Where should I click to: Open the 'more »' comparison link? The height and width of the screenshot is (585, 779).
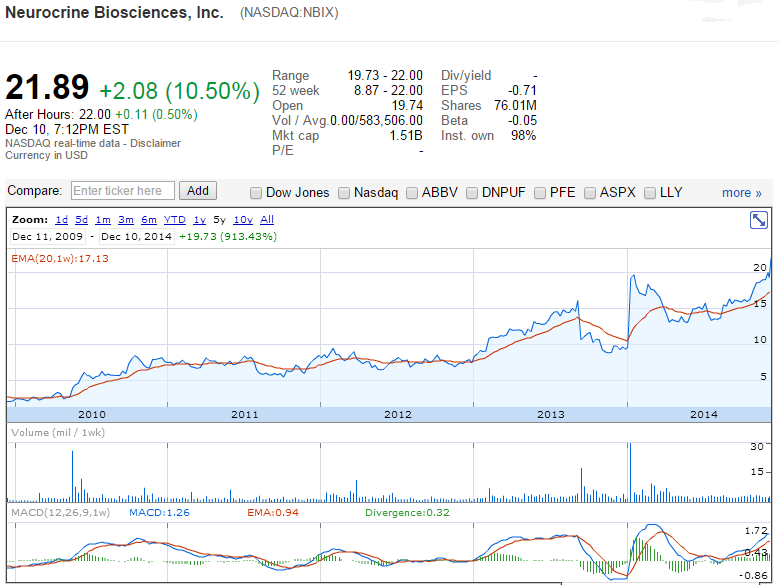click(742, 193)
